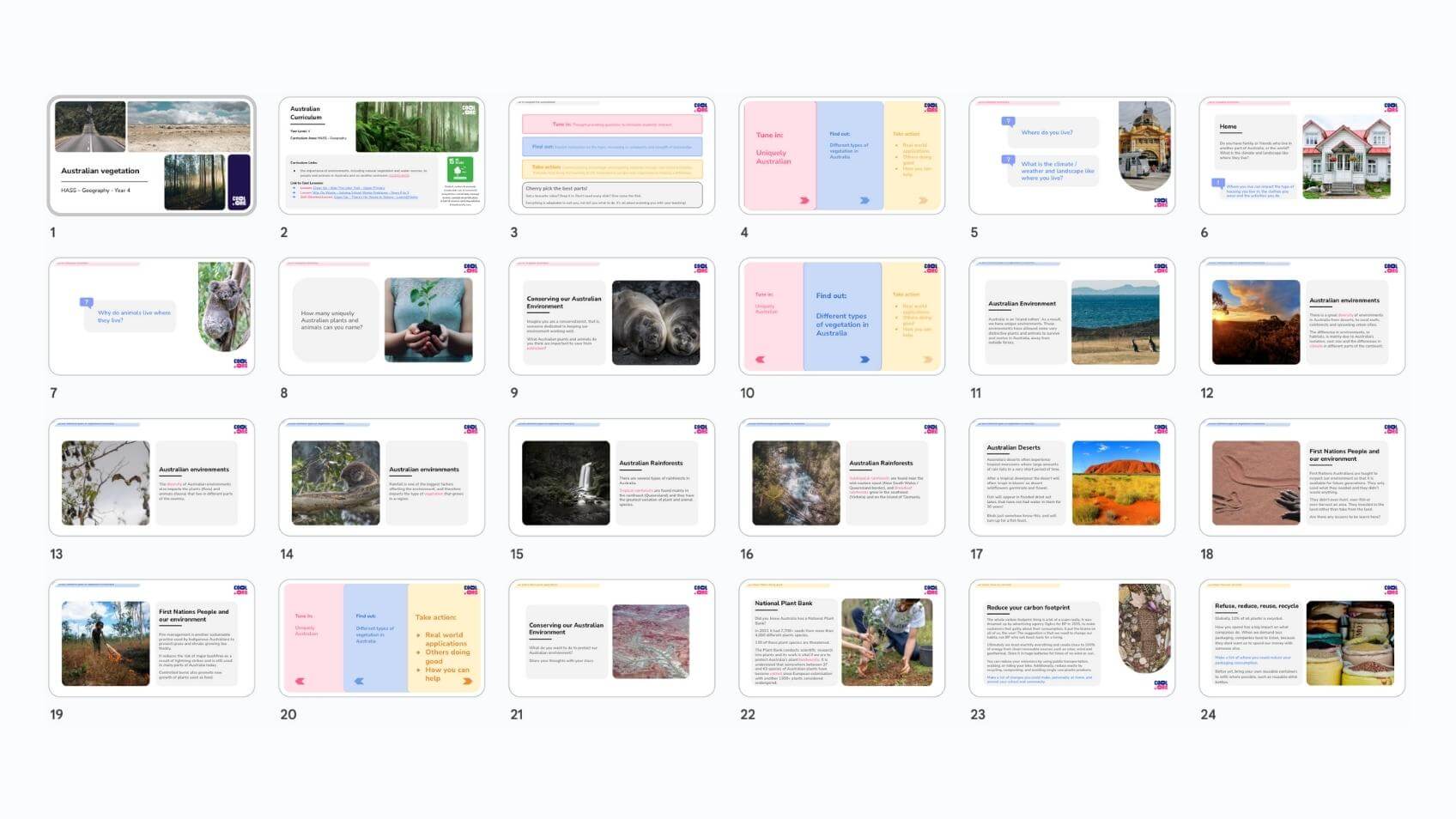Select slide 24 Refuse, reduce, reuse, recycle
The image size is (1456, 819).
tap(1301, 638)
